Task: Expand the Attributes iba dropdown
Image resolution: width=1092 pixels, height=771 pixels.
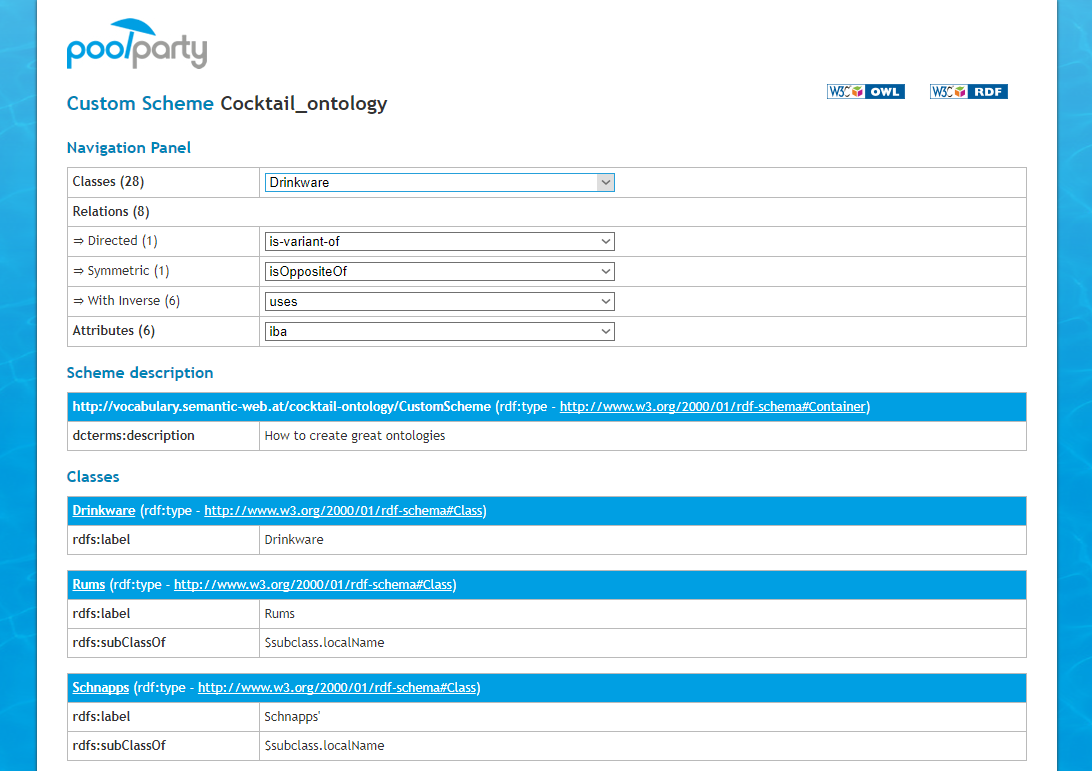Action: [440, 331]
